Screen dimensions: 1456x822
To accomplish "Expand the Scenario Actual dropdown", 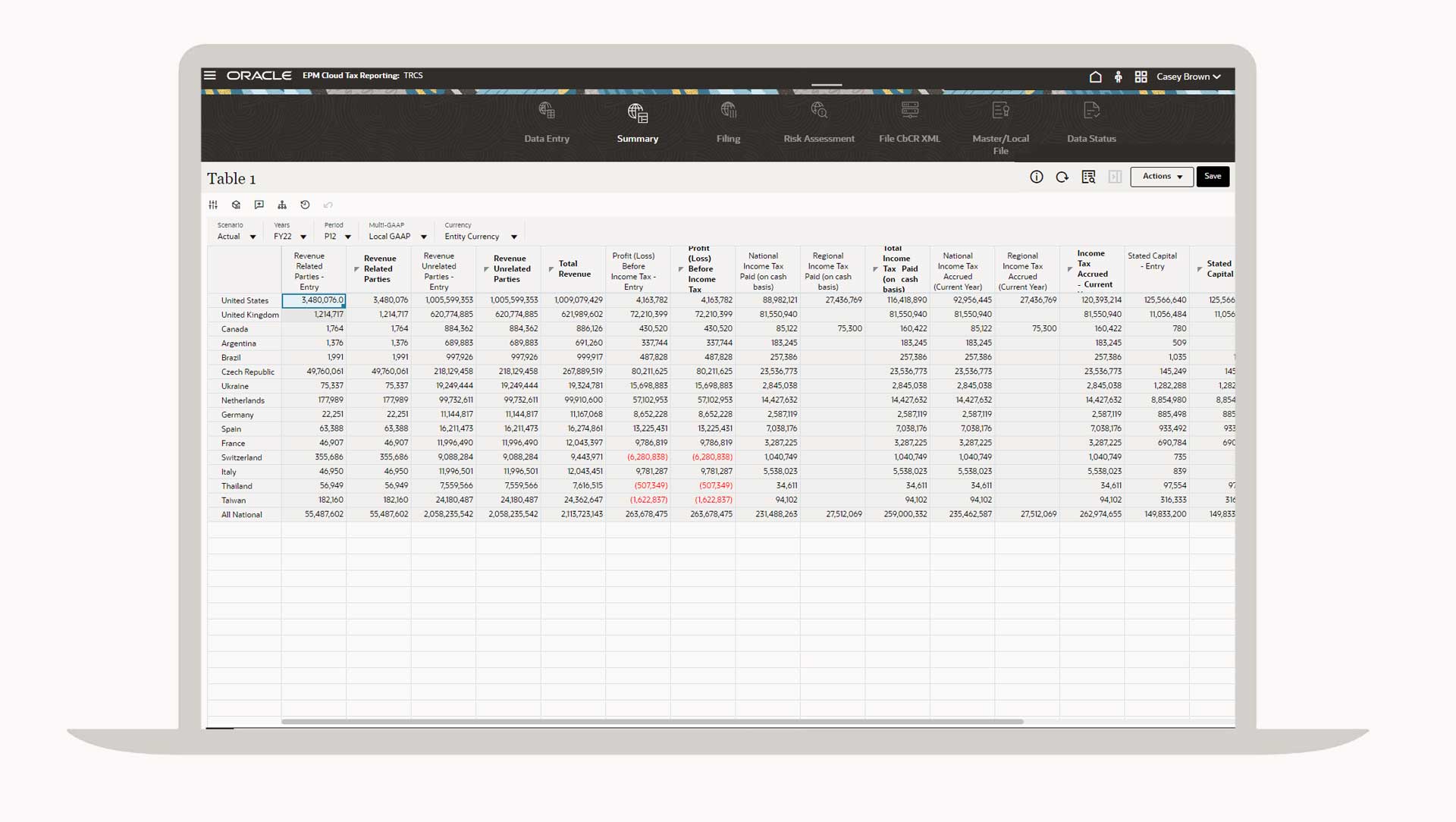I will 253,237.
